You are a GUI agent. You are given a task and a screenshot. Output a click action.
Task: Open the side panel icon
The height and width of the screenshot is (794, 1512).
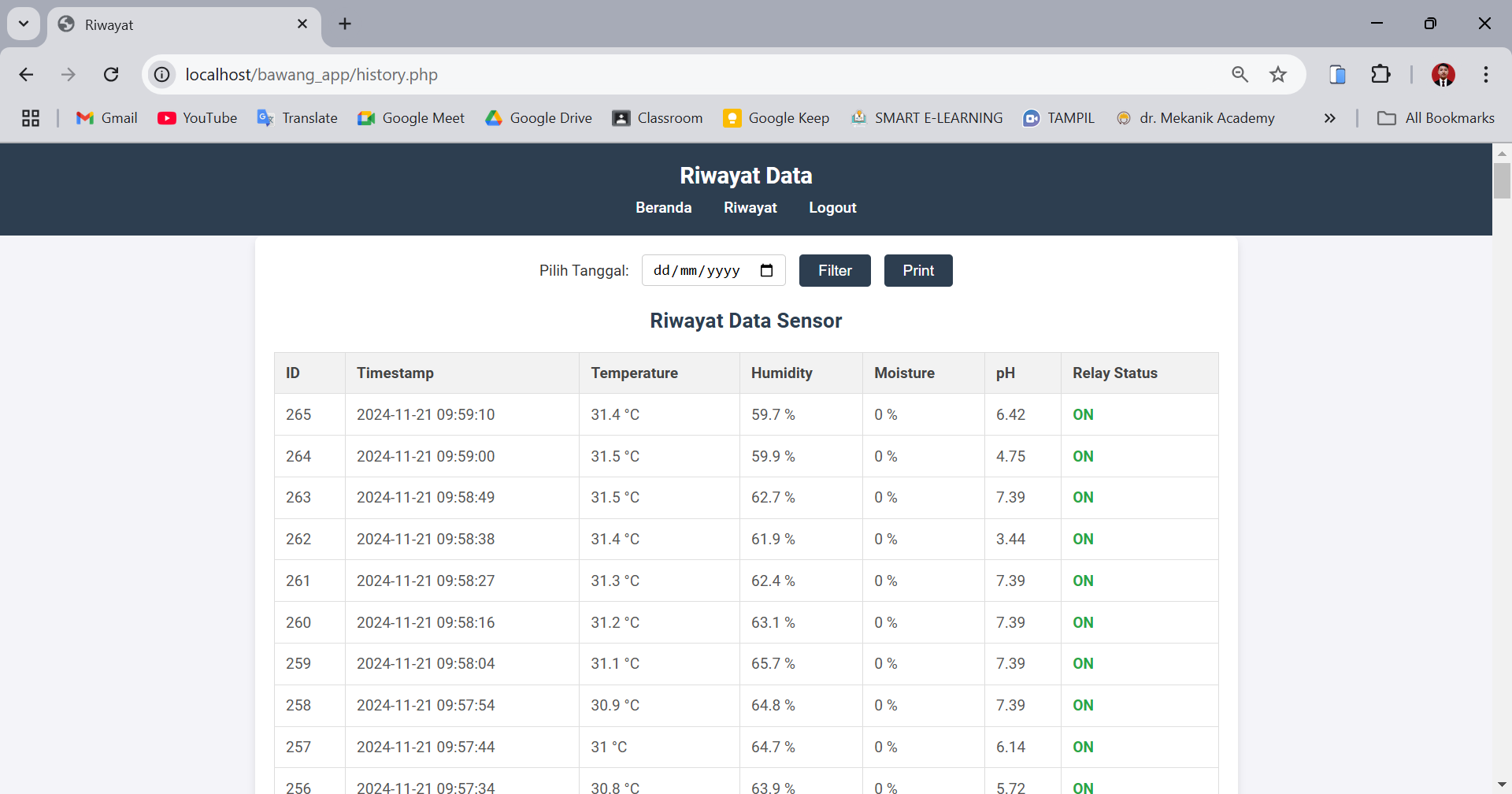1337,75
